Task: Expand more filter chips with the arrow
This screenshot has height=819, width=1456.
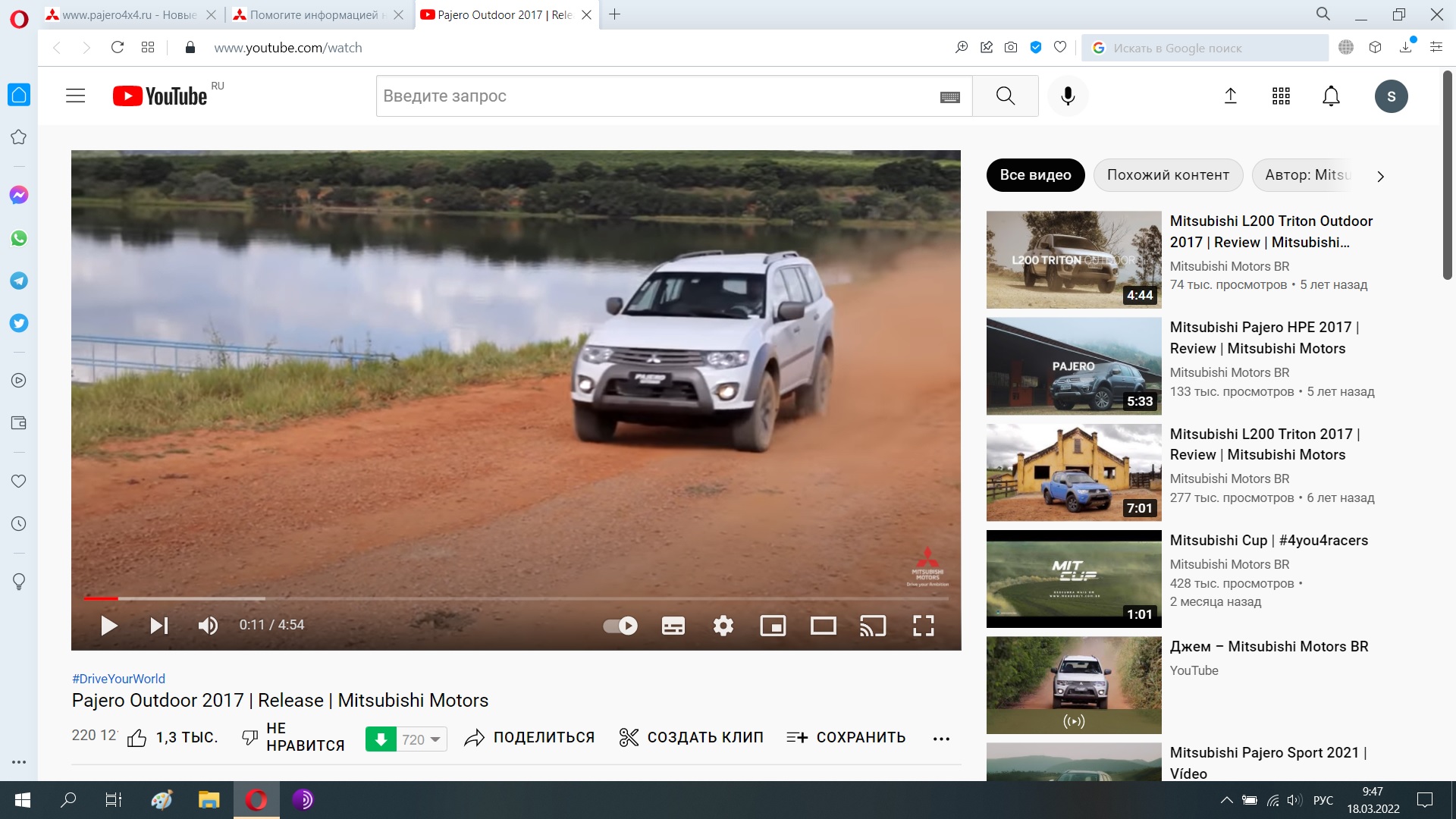Action: pos(1380,176)
